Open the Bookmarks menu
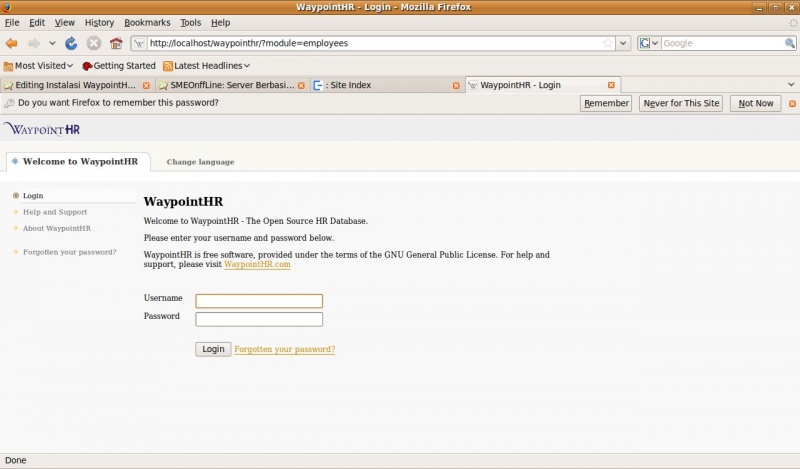 147,22
